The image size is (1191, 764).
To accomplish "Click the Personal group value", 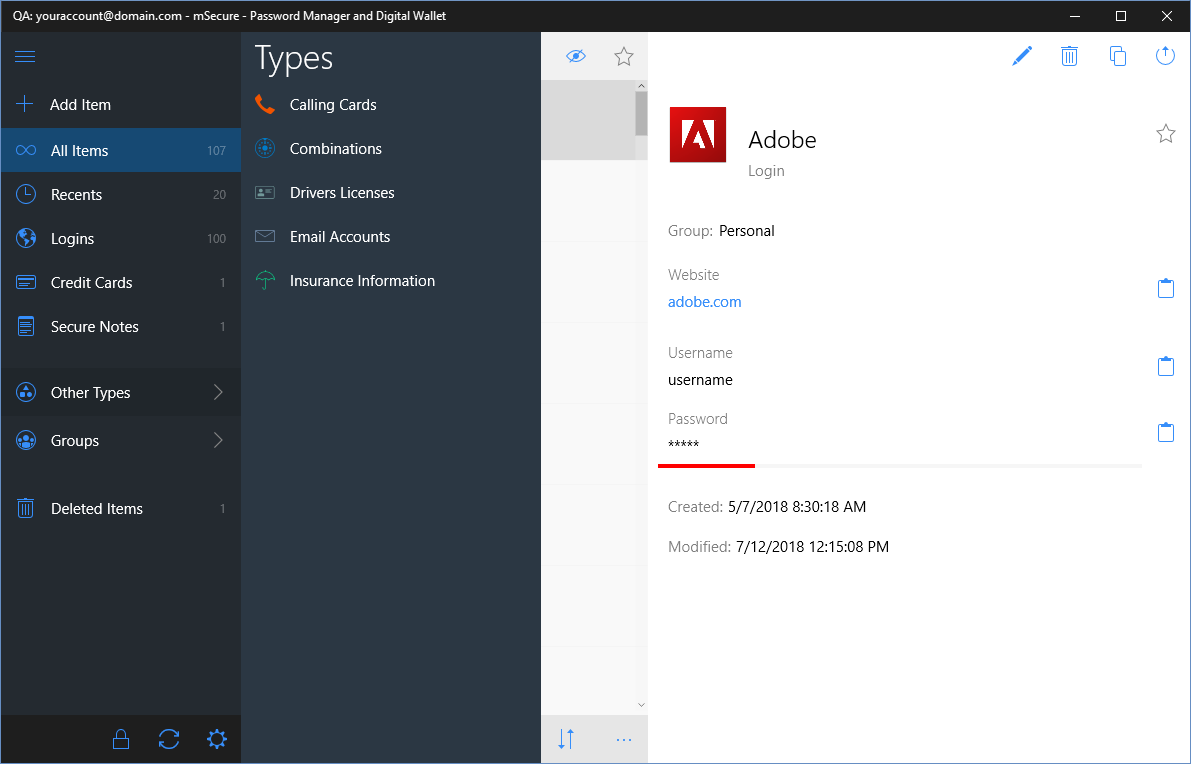I will (747, 231).
